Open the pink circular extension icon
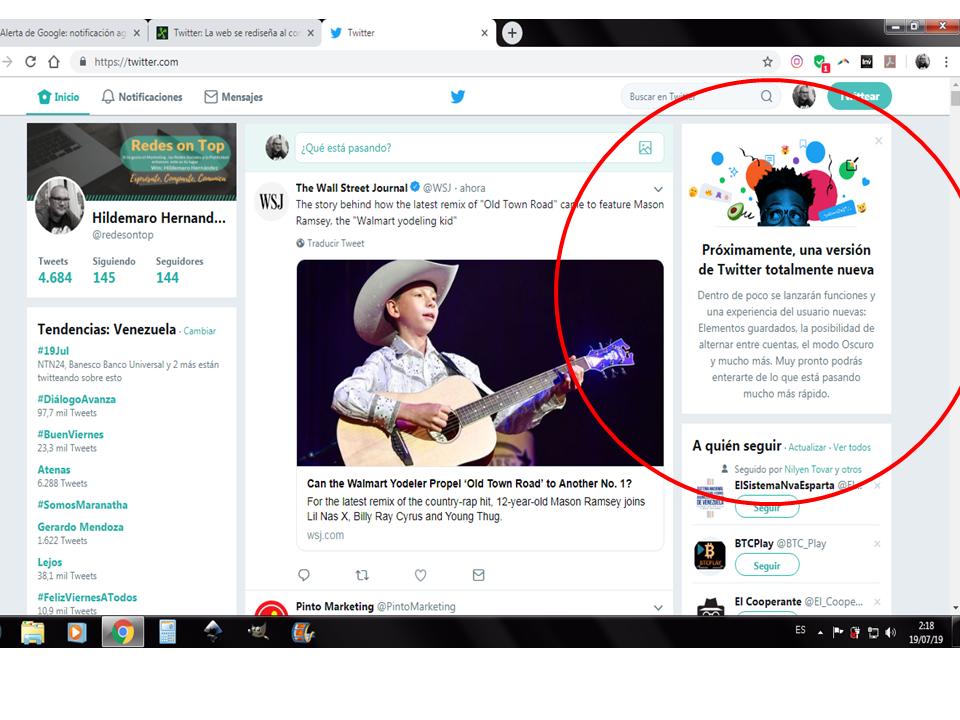 click(x=797, y=62)
